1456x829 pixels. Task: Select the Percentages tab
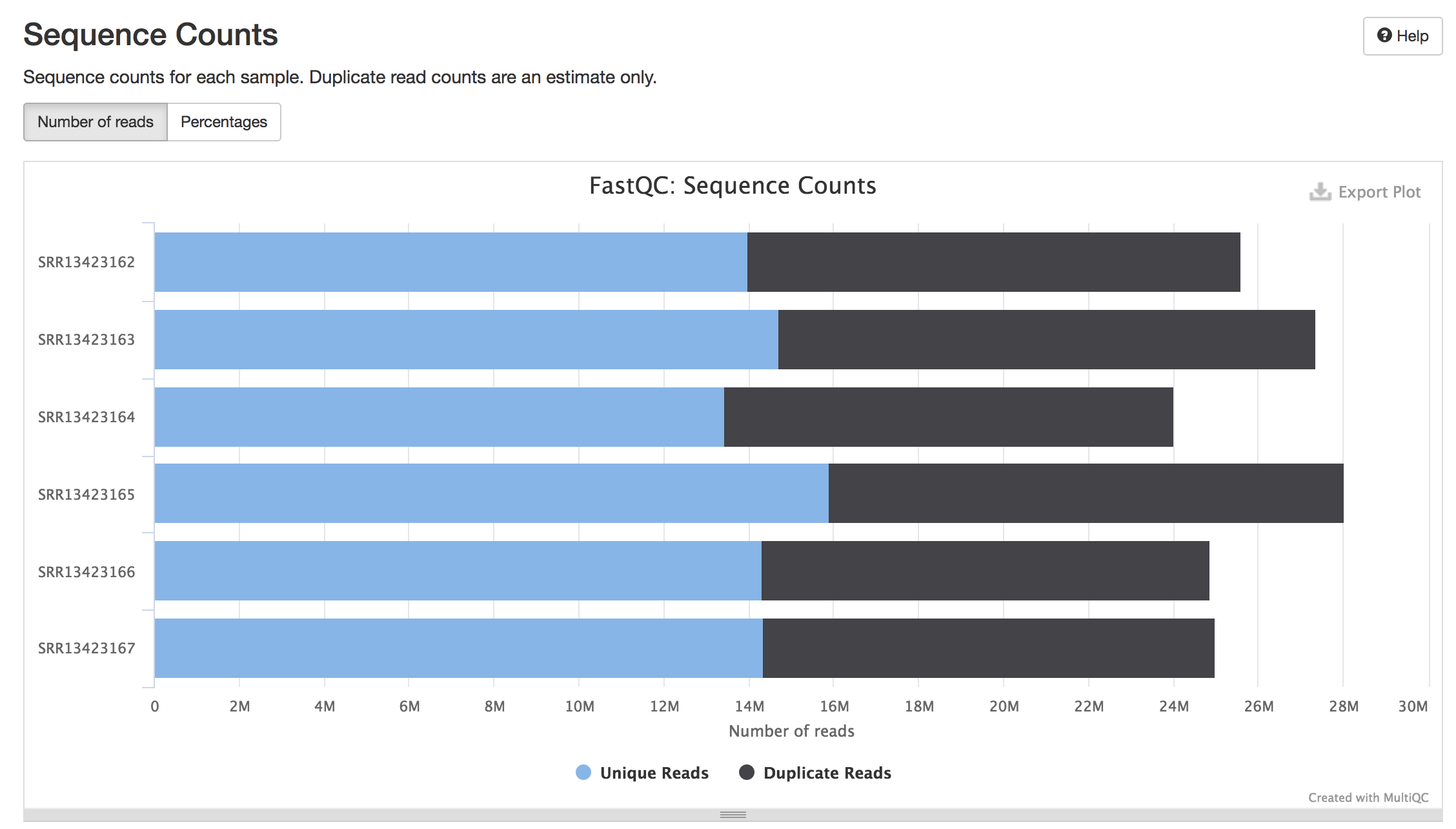coord(223,121)
